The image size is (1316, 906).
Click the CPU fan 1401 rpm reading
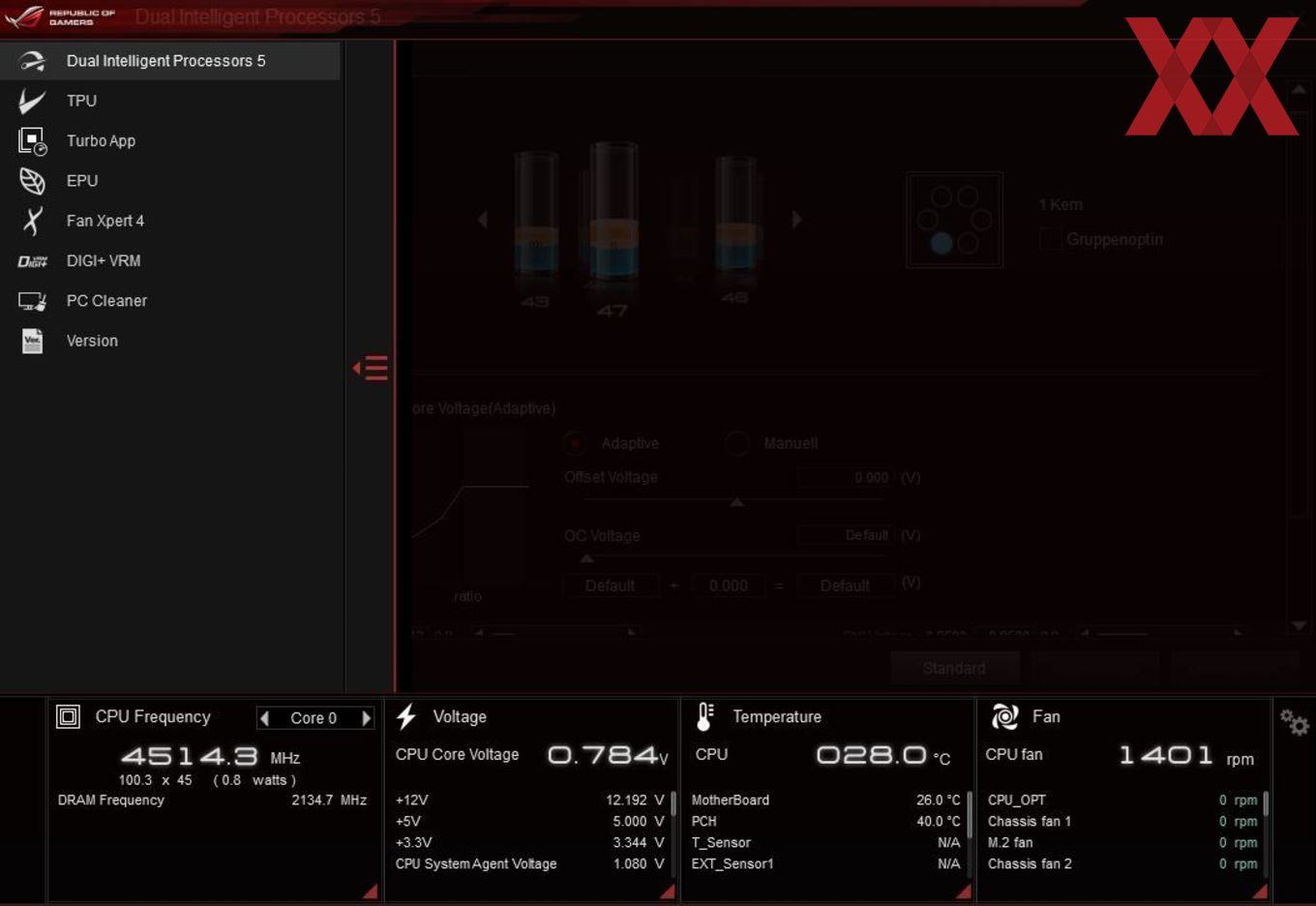click(x=1186, y=755)
